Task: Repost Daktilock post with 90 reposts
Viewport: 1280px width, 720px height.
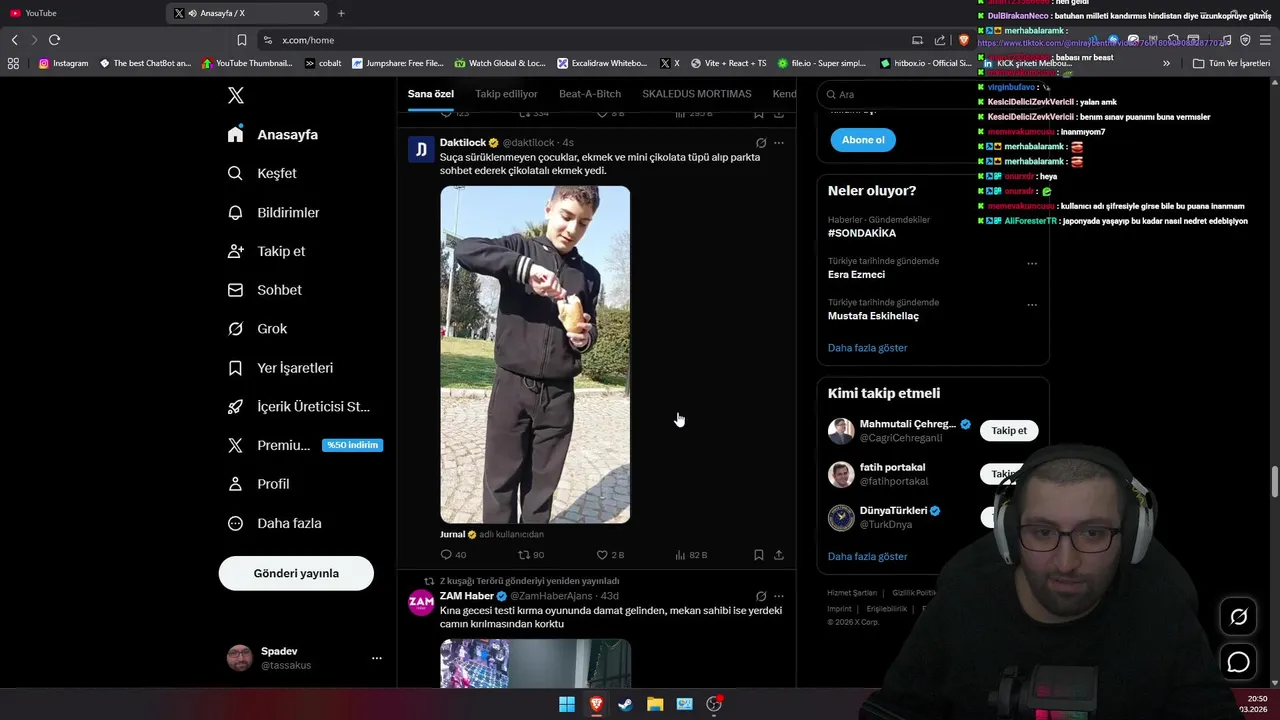Action: tap(531, 555)
